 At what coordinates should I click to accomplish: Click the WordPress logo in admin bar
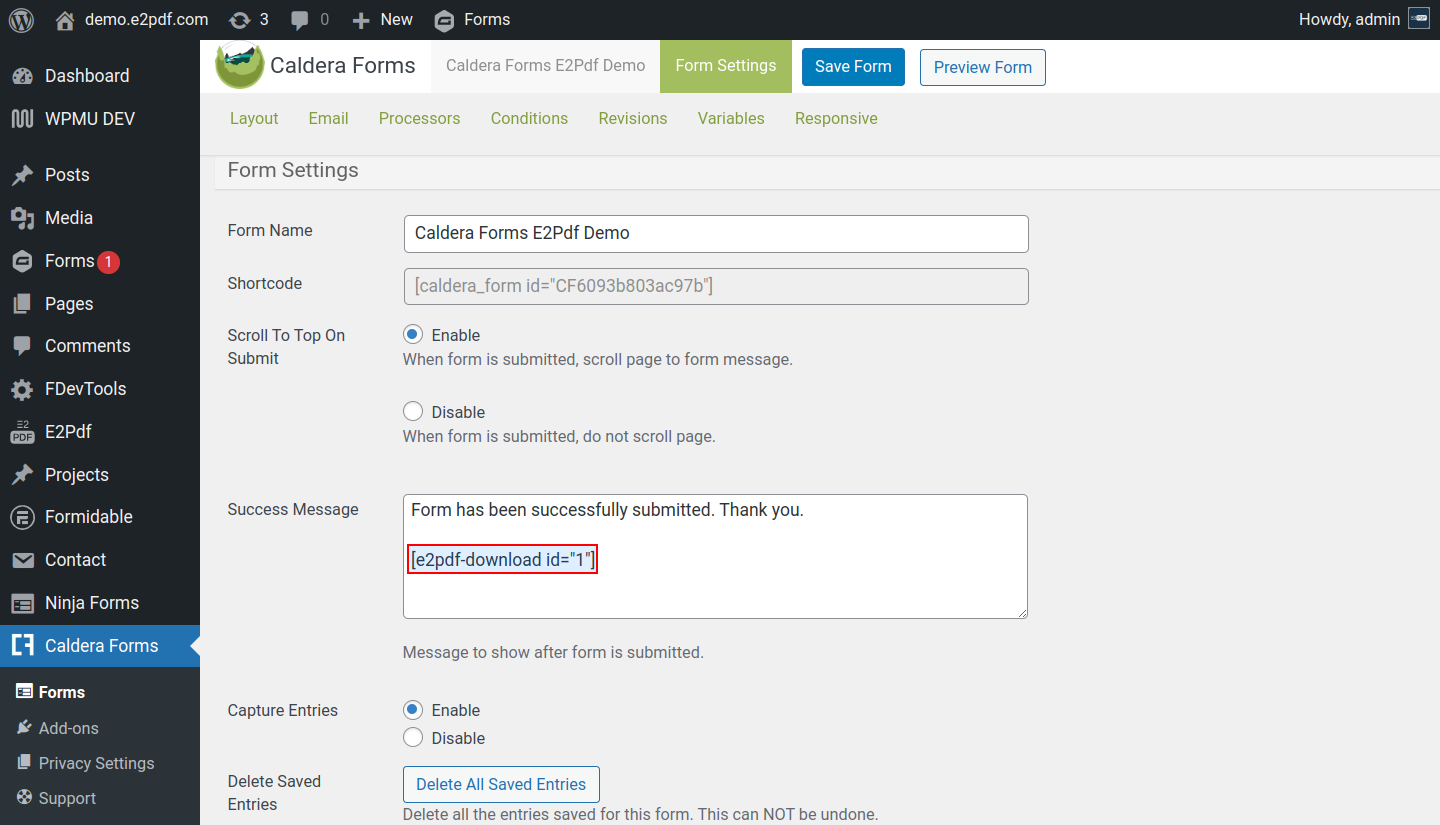21,20
